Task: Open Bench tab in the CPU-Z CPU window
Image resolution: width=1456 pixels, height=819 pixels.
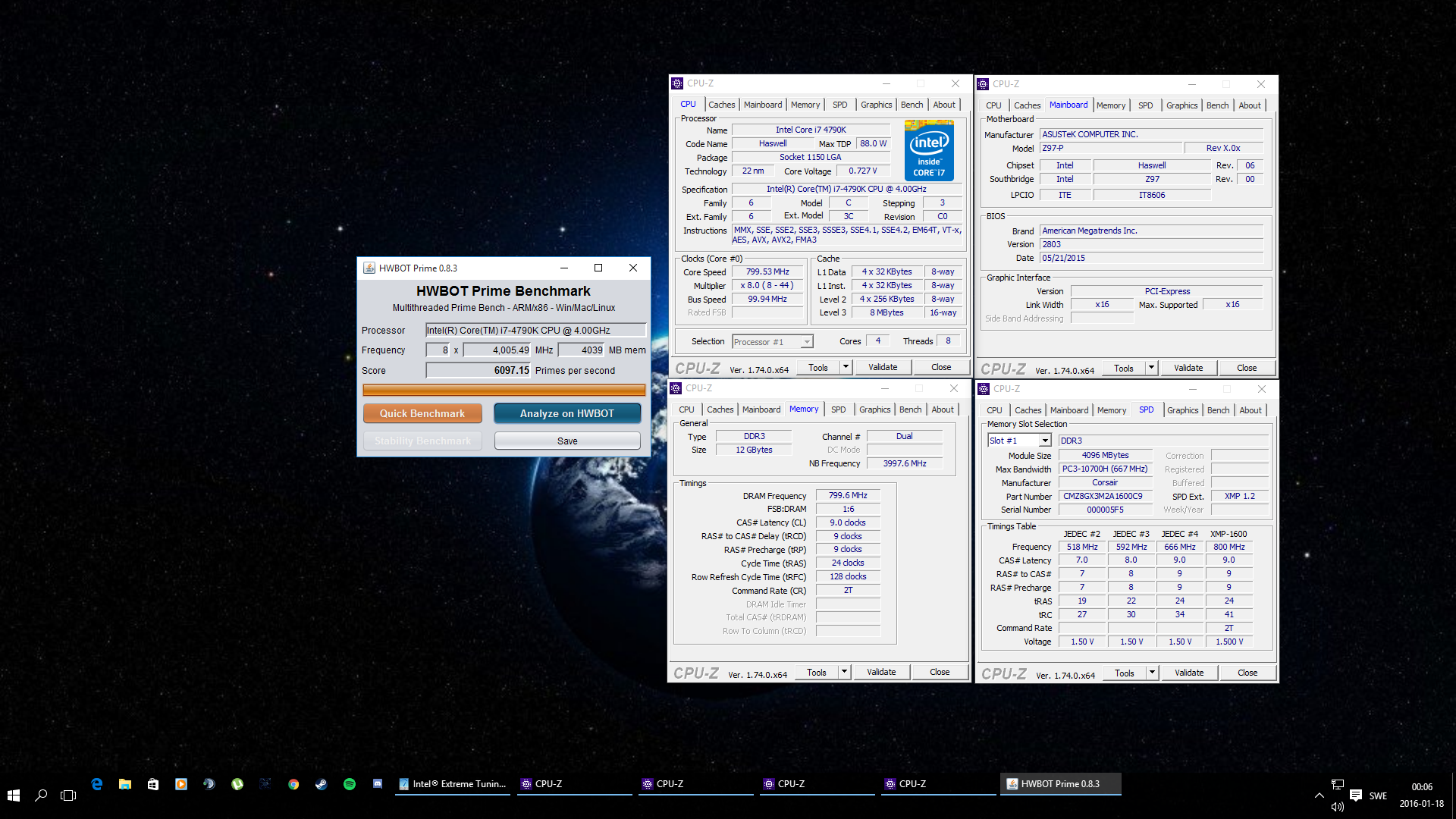Action: (912, 105)
